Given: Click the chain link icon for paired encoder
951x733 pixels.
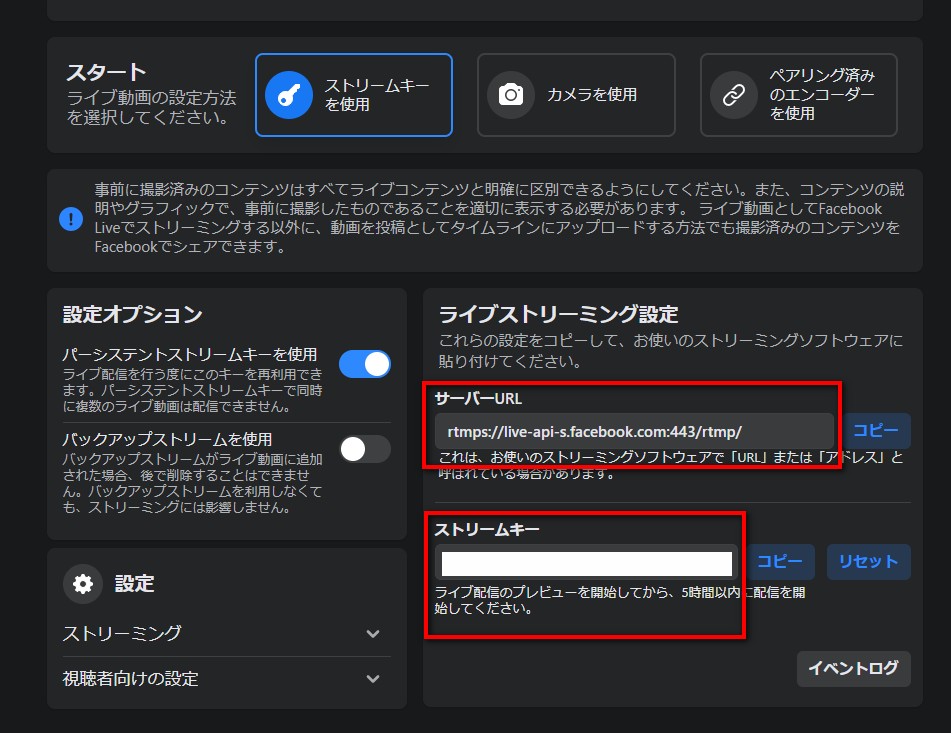Looking at the screenshot, I should click(x=733, y=95).
